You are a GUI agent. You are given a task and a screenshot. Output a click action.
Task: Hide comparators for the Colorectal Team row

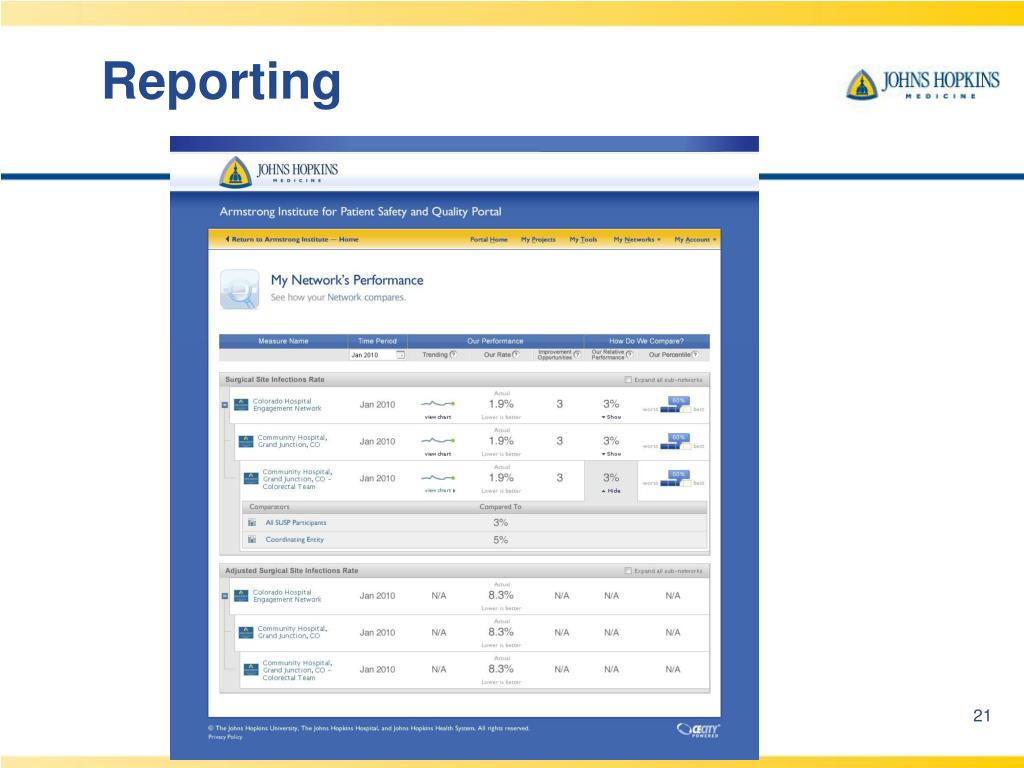(611, 490)
